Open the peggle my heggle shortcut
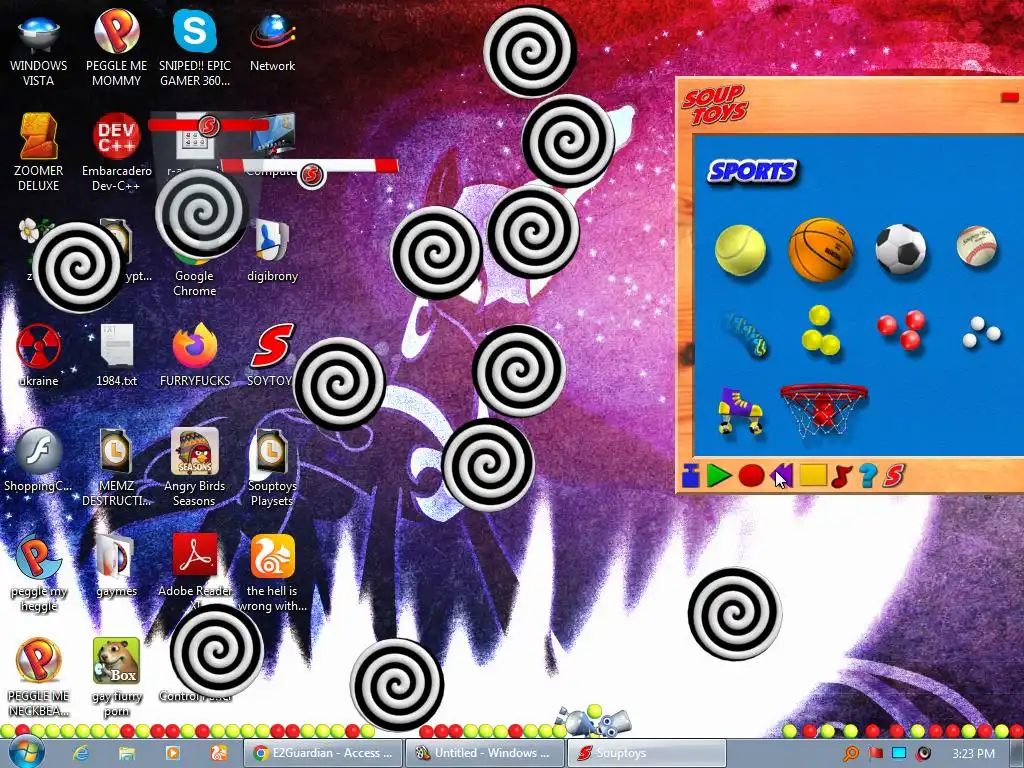 point(39,573)
